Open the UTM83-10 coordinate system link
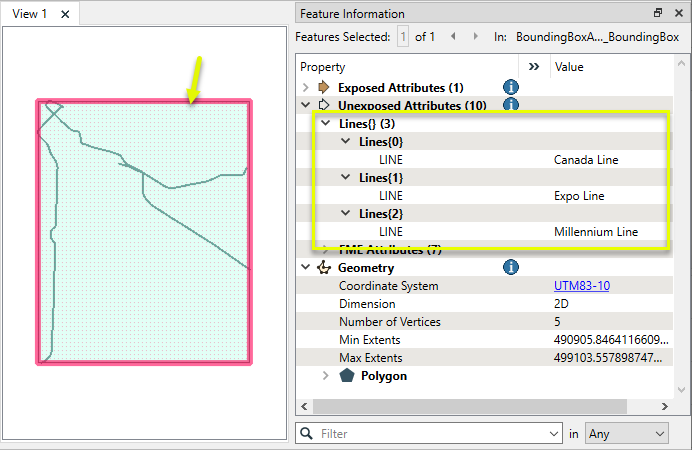 click(581, 286)
